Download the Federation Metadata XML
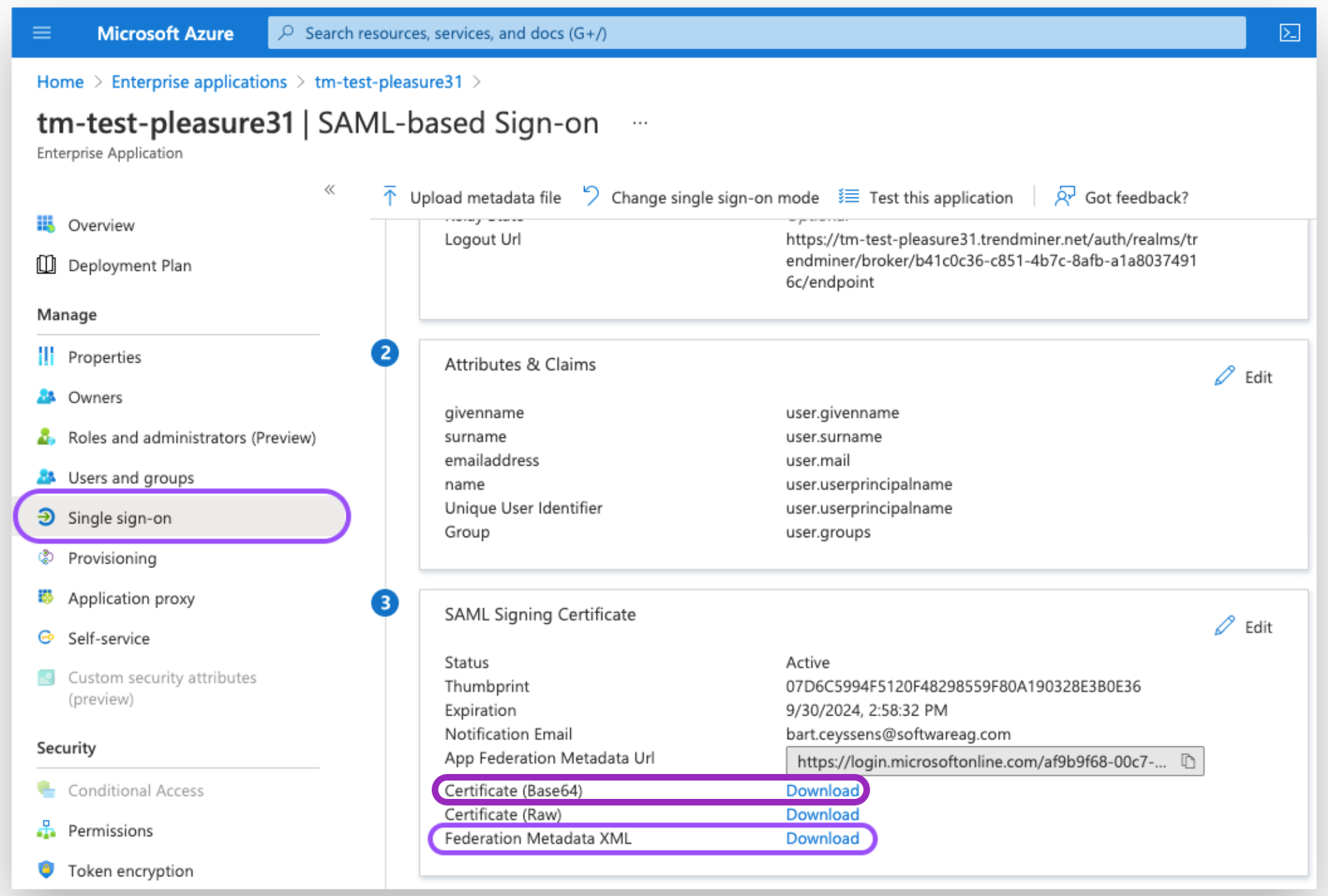The height and width of the screenshot is (896, 1328). click(x=822, y=838)
